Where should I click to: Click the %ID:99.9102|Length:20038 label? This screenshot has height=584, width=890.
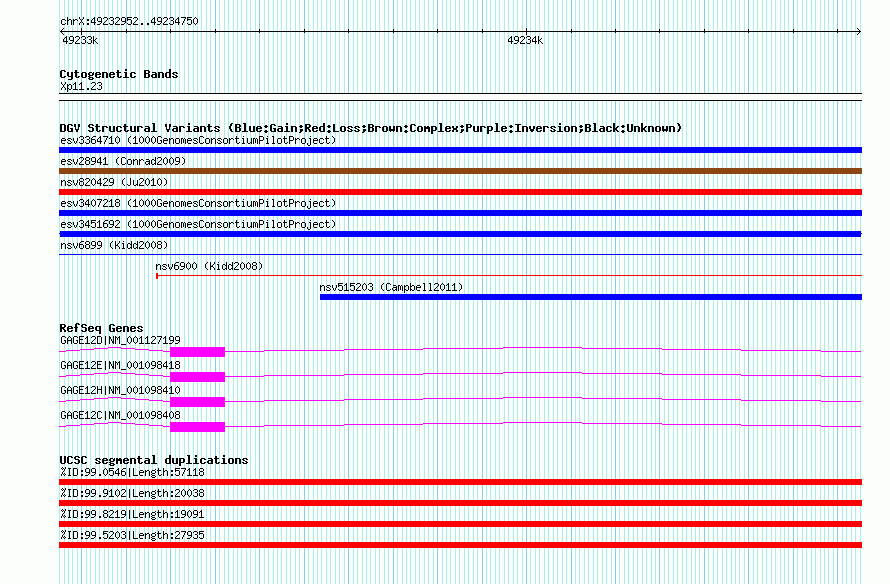coord(132,493)
